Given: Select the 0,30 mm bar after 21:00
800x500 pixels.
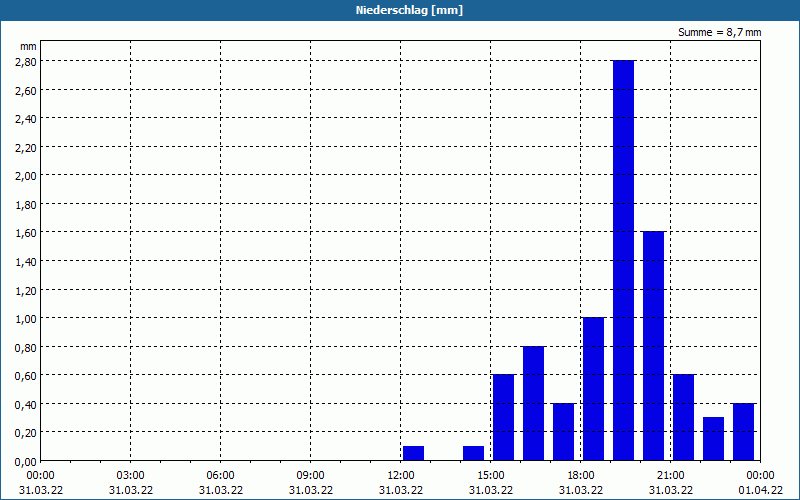Looking at the screenshot, I should pyautogui.click(x=713, y=439).
